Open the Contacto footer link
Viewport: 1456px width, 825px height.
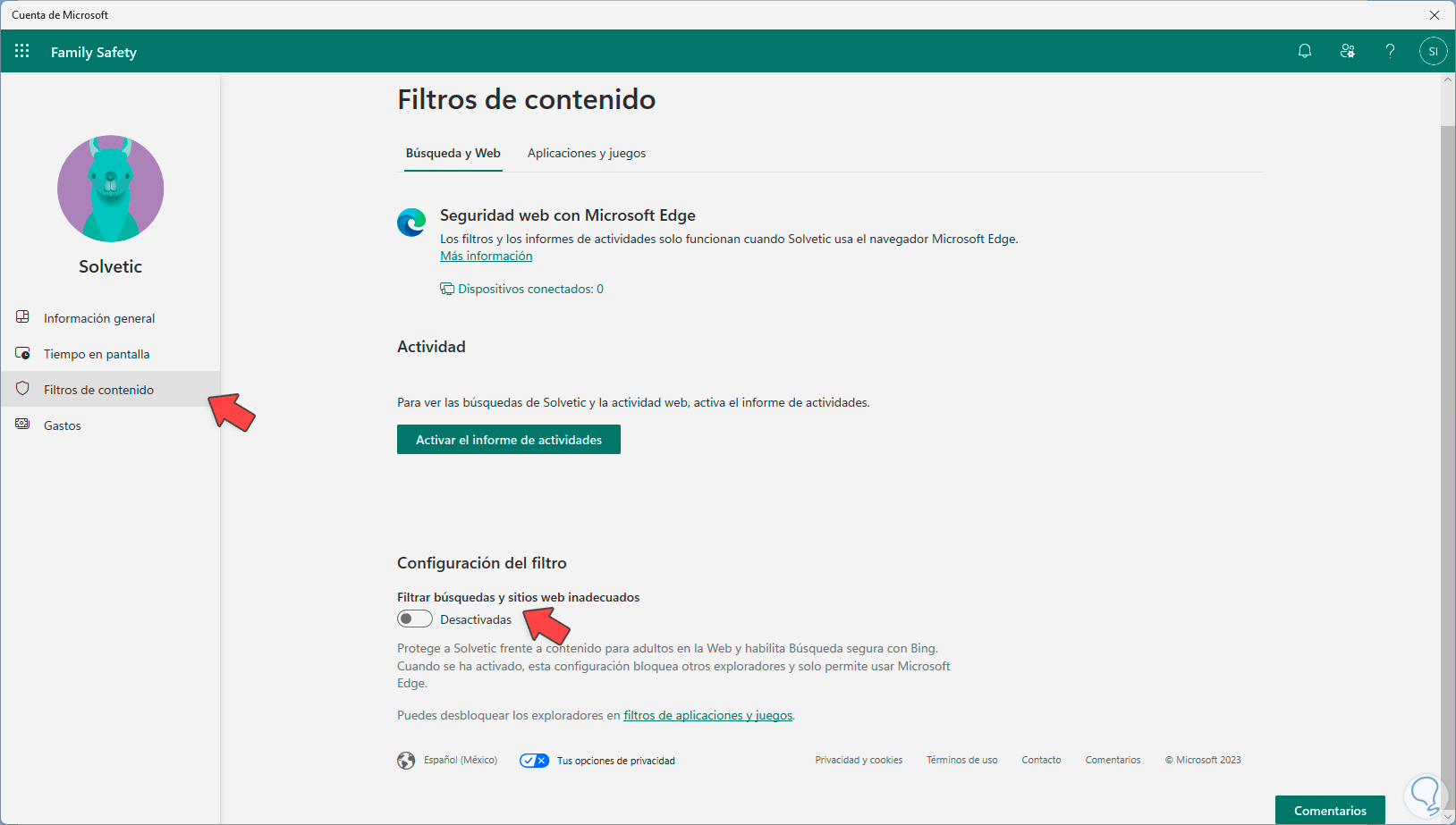point(1041,760)
